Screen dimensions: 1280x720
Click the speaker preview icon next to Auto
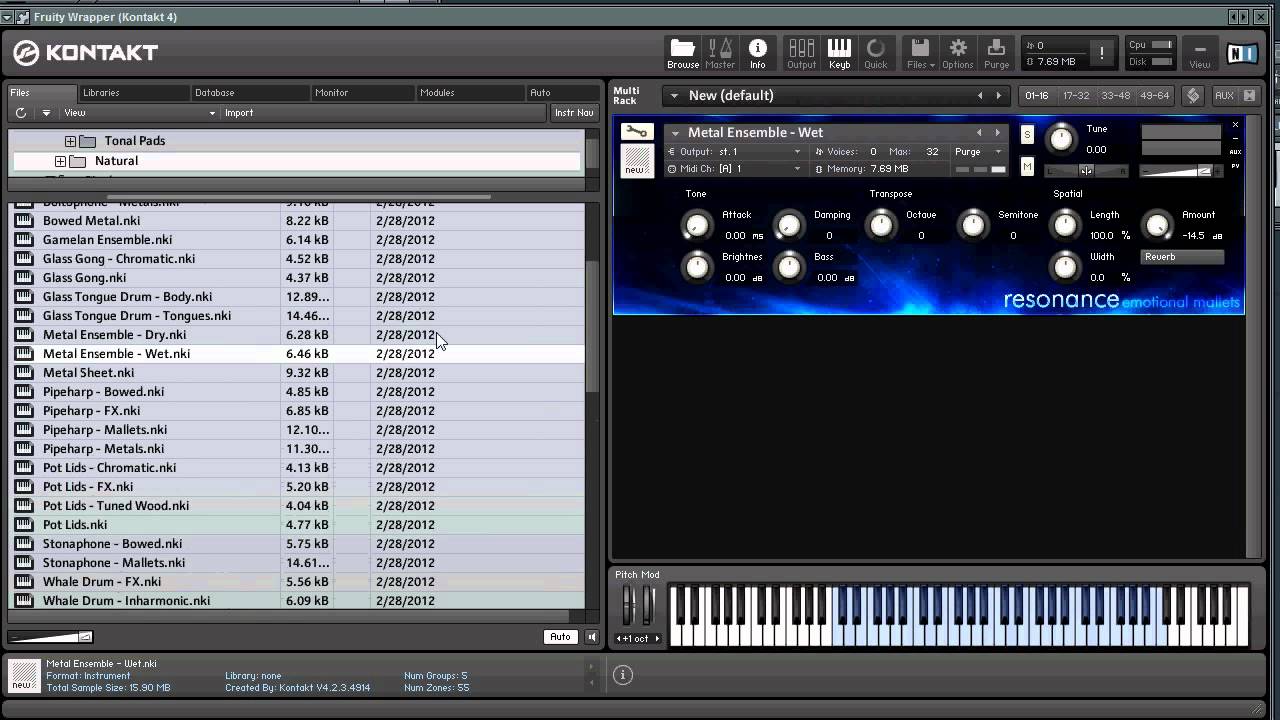592,637
